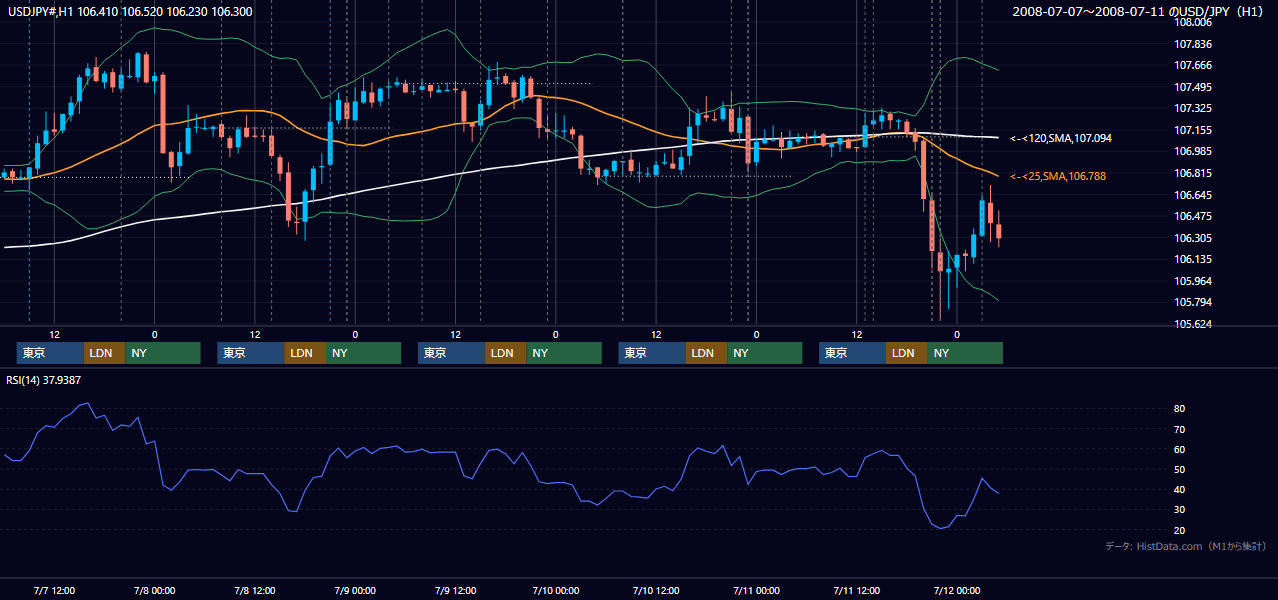Select the 7/8 12:00 time label

[254, 590]
